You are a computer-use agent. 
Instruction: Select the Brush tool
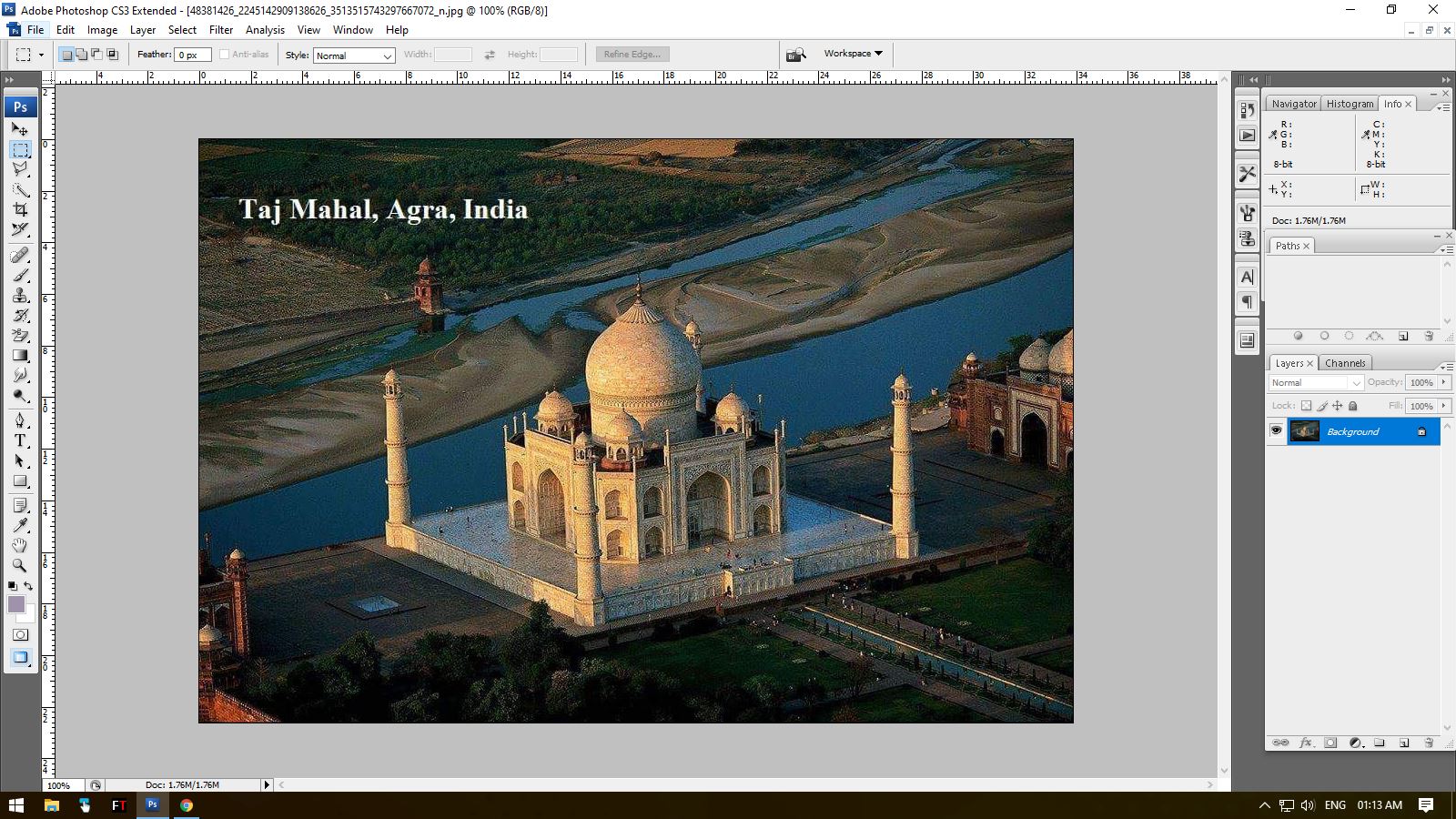coord(20,275)
